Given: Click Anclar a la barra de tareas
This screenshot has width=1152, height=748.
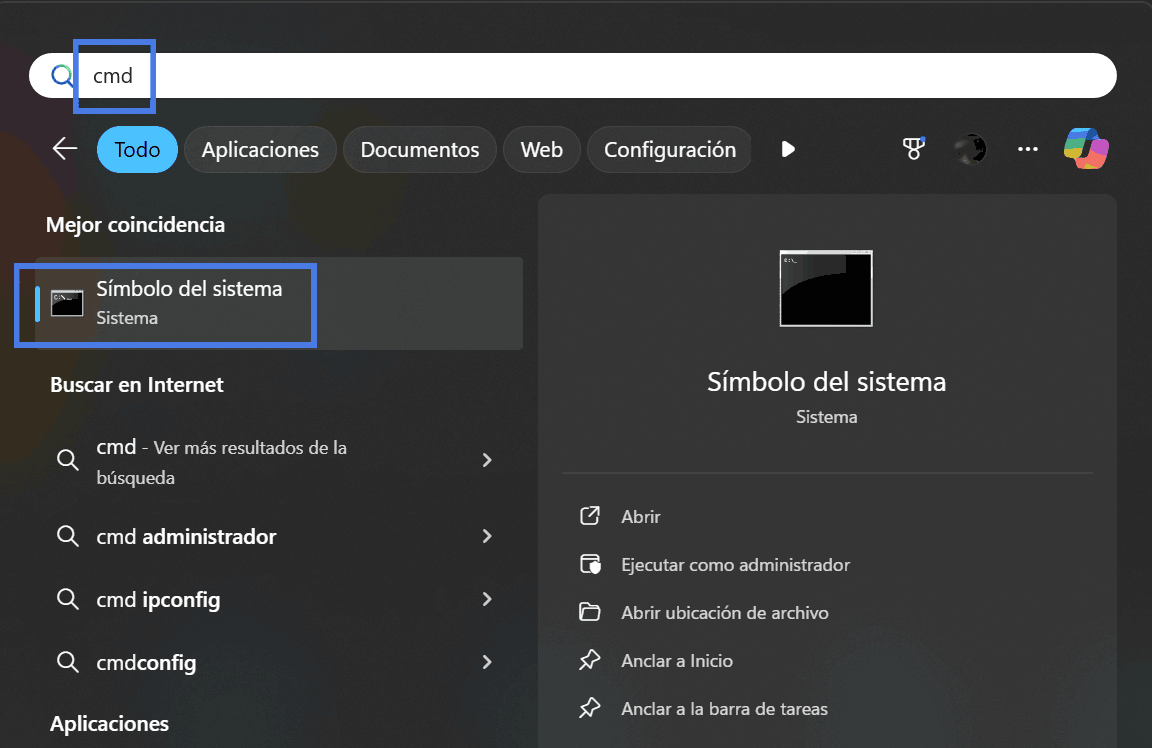Looking at the screenshot, I should pos(724,709).
